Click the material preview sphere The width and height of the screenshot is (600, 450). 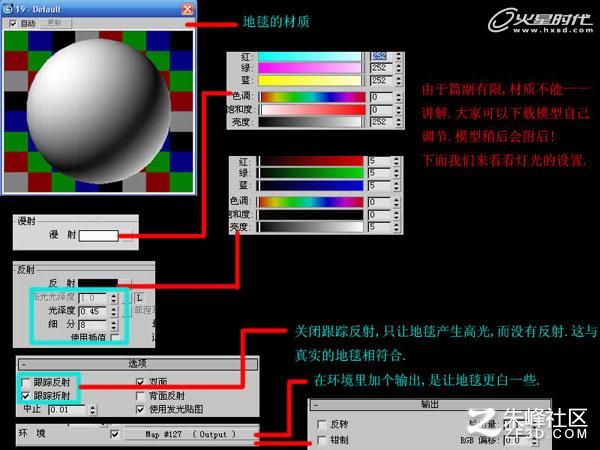click(99, 111)
